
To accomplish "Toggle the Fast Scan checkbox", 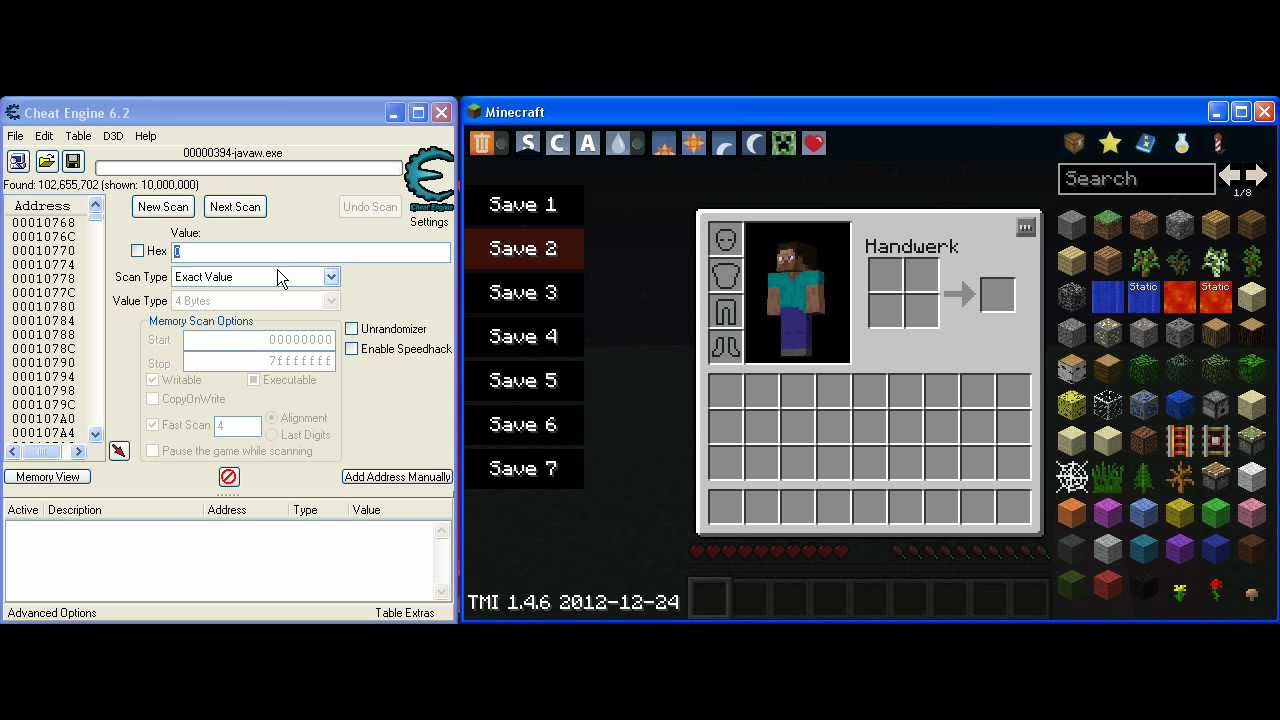I will tap(153, 425).
